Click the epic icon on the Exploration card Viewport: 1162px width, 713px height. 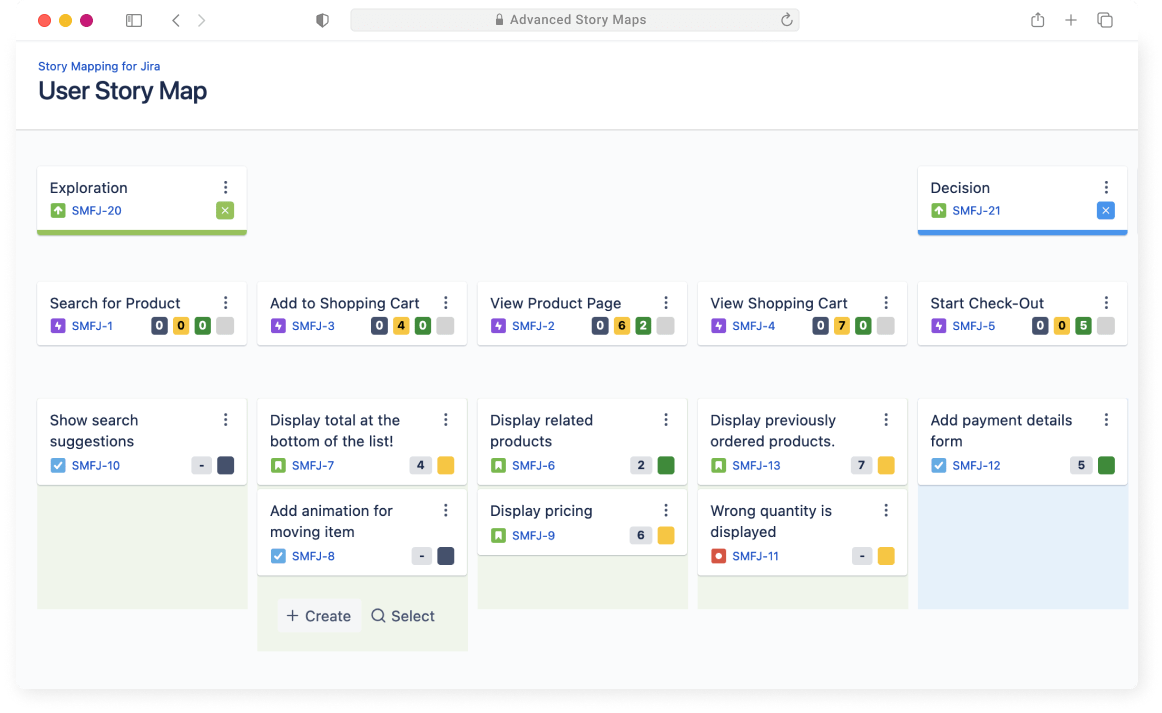point(56,211)
